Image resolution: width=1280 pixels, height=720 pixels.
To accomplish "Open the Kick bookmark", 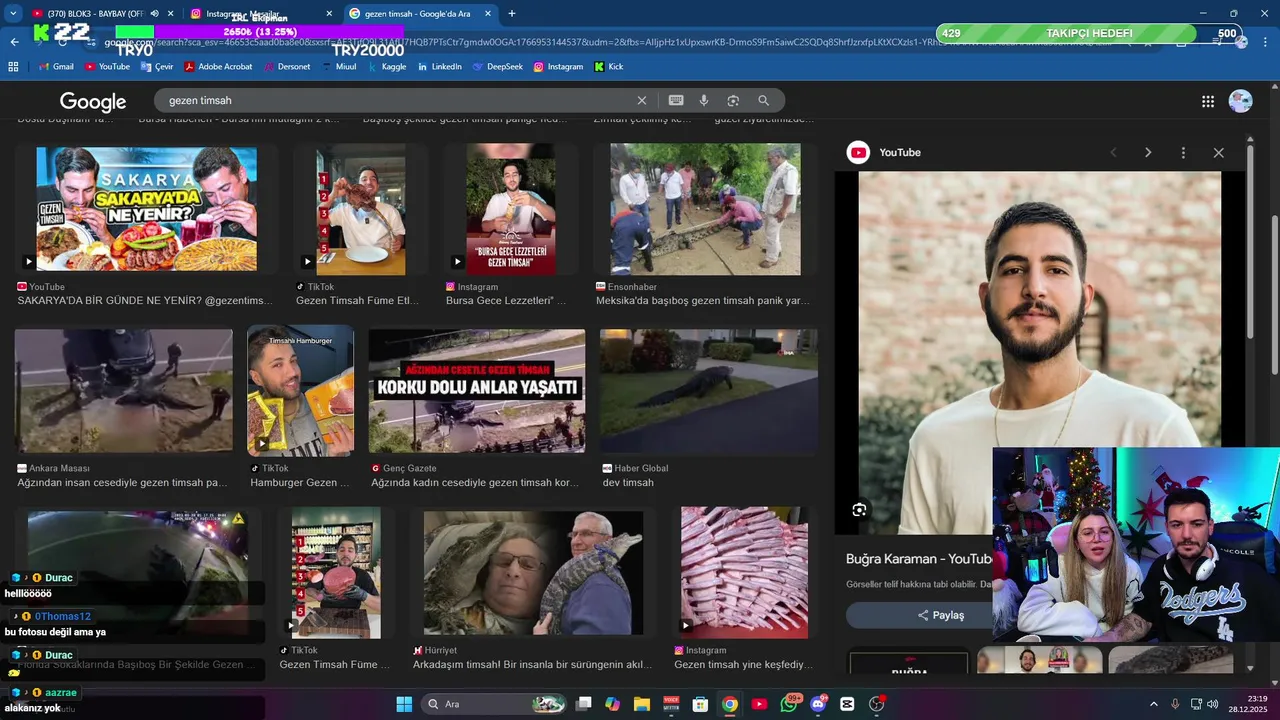I will pyautogui.click(x=609, y=67).
